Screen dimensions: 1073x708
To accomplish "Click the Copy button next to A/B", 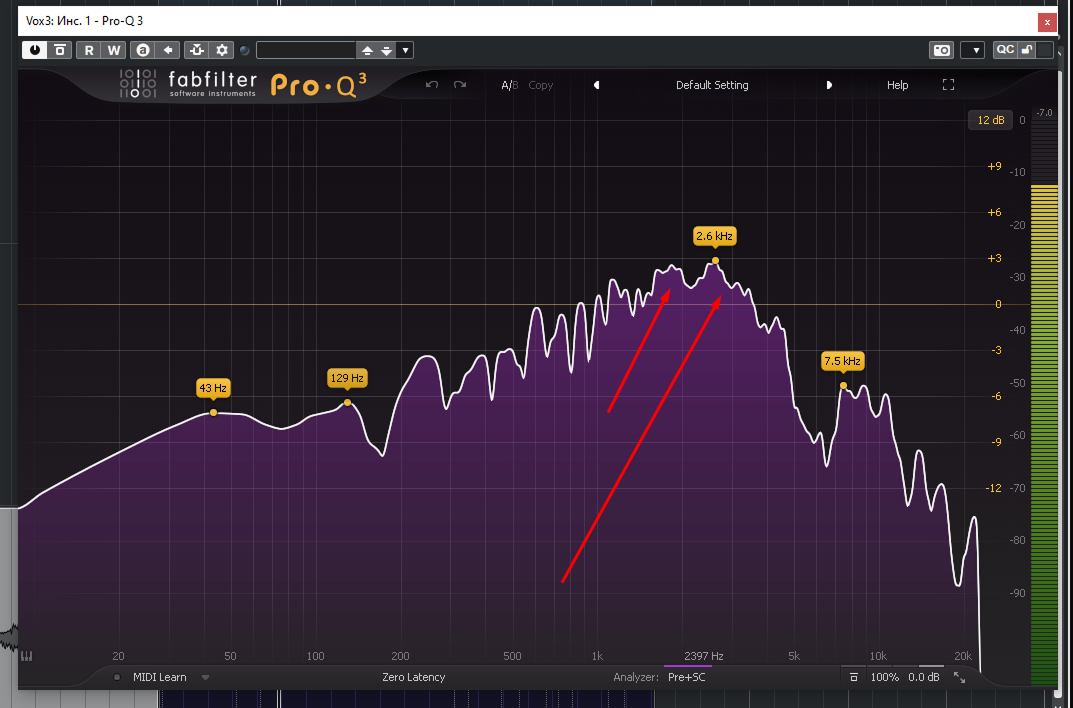I will click(540, 86).
